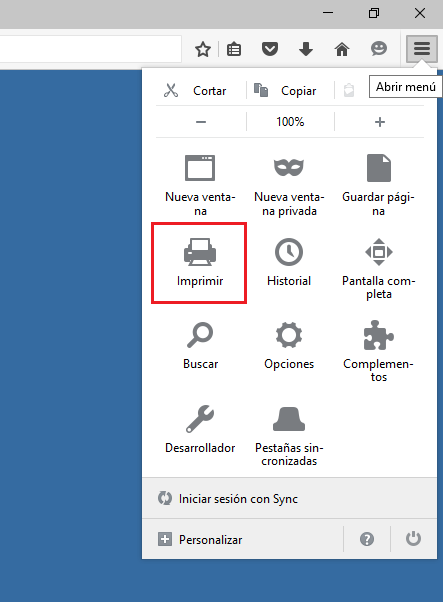Reduce zoom with the minus button
Image resolution: width=443 pixels, height=602 pixels.
point(201,122)
